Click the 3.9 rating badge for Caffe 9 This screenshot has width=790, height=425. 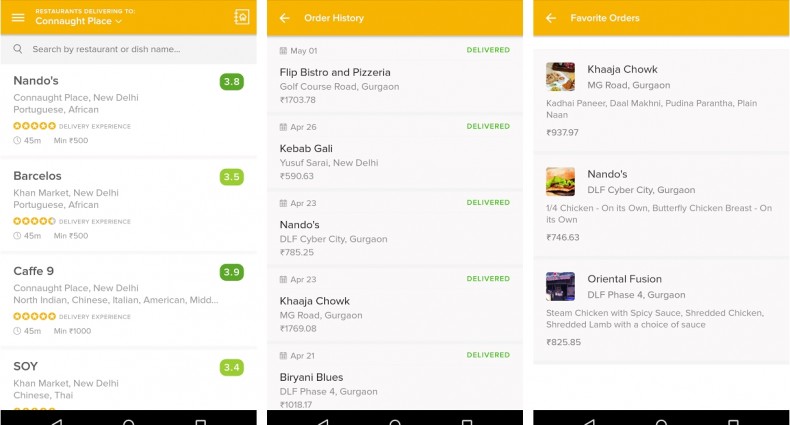click(232, 272)
